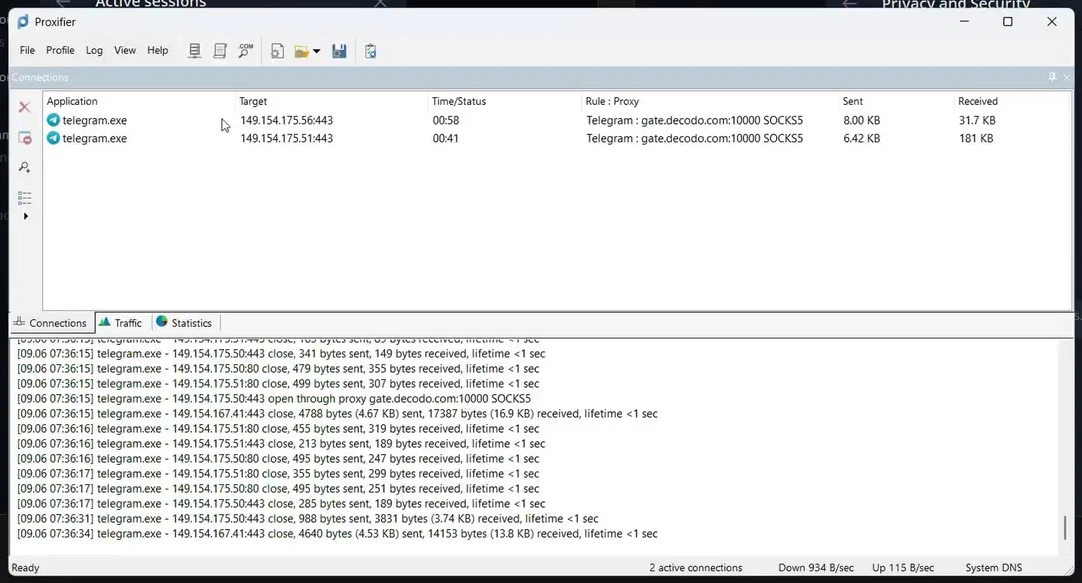Sort by the Application column header
The image size is (1082, 583).
pyautogui.click(x=72, y=101)
